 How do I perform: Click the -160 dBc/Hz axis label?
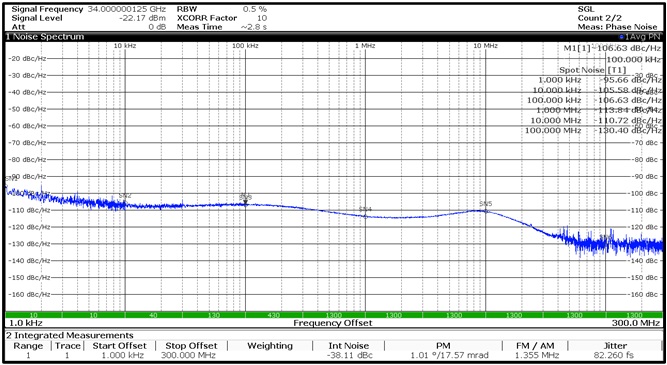(29, 294)
